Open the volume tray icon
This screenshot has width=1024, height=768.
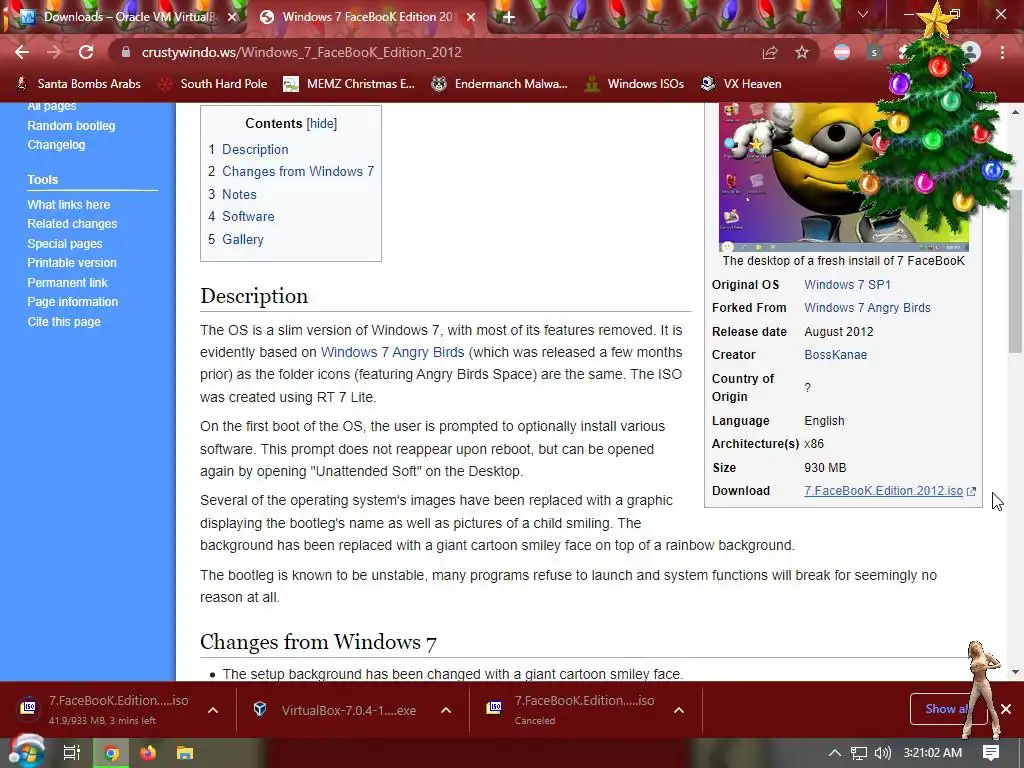click(x=882, y=753)
